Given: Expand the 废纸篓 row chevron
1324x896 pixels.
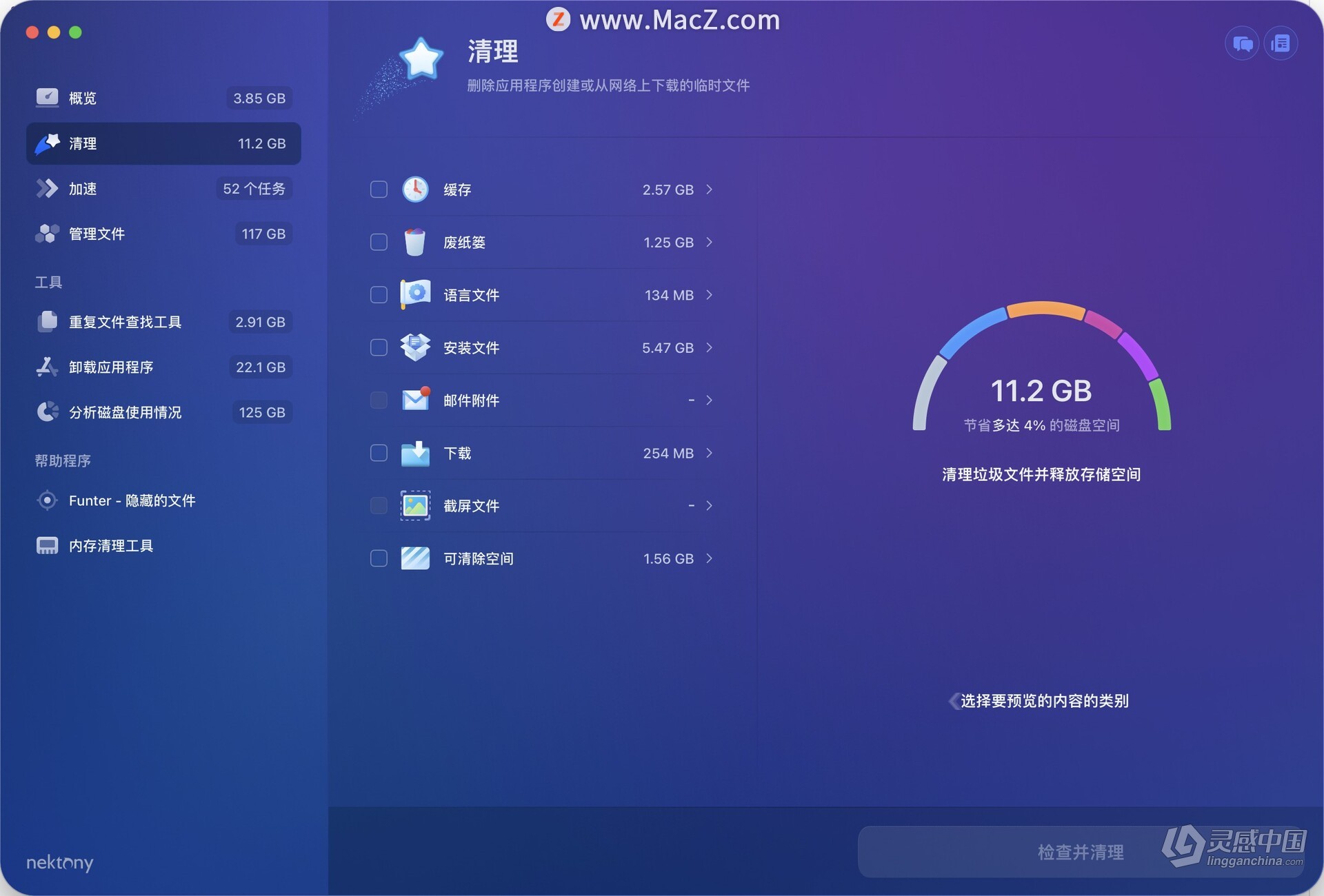Looking at the screenshot, I should click(x=709, y=242).
